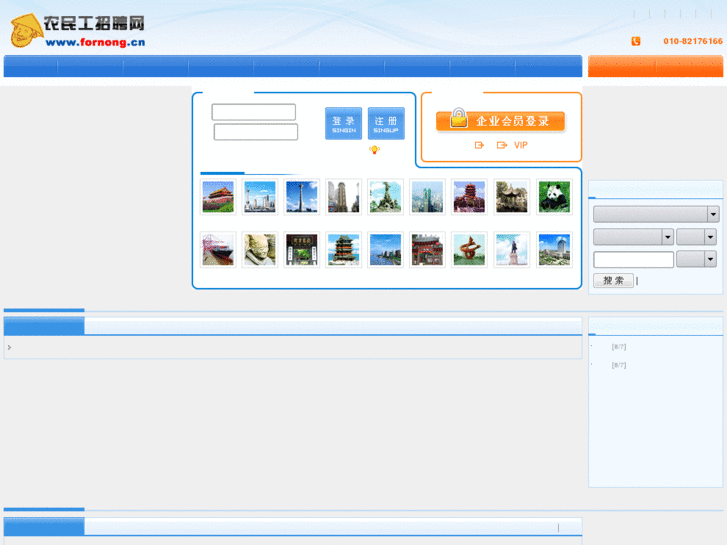
Task: Open the VIP link
Action: [x=521, y=145]
